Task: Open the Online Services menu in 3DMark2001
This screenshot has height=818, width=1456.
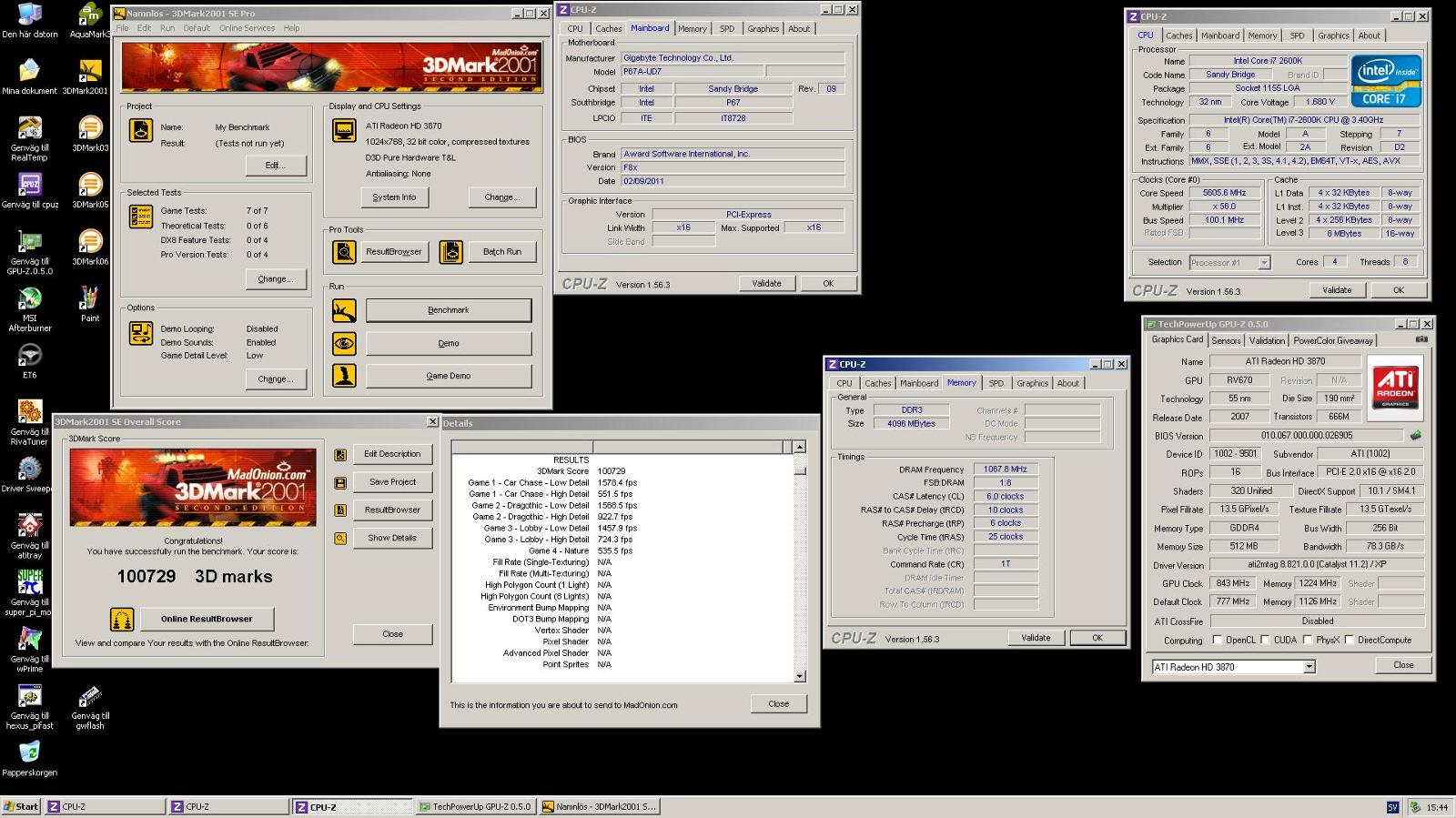Action: tap(247, 28)
